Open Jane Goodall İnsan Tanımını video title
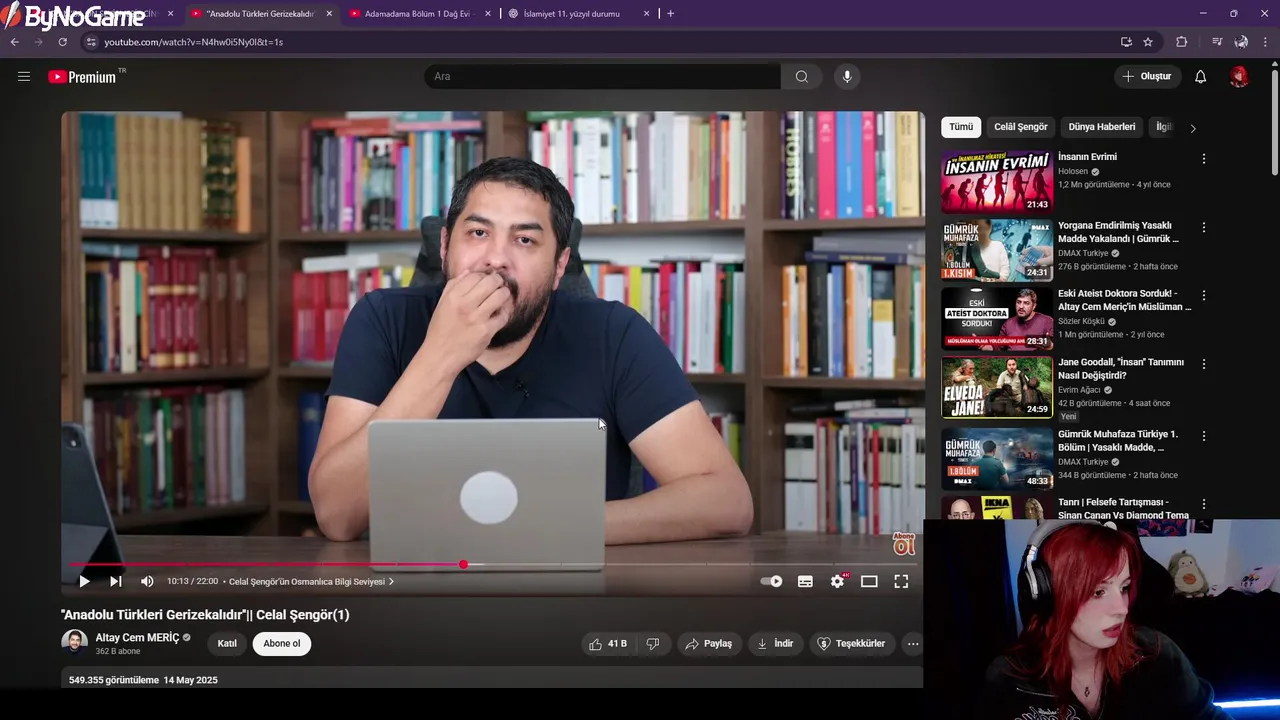Image resolution: width=1280 pixels, height=720 pixels. point(1121,368)
